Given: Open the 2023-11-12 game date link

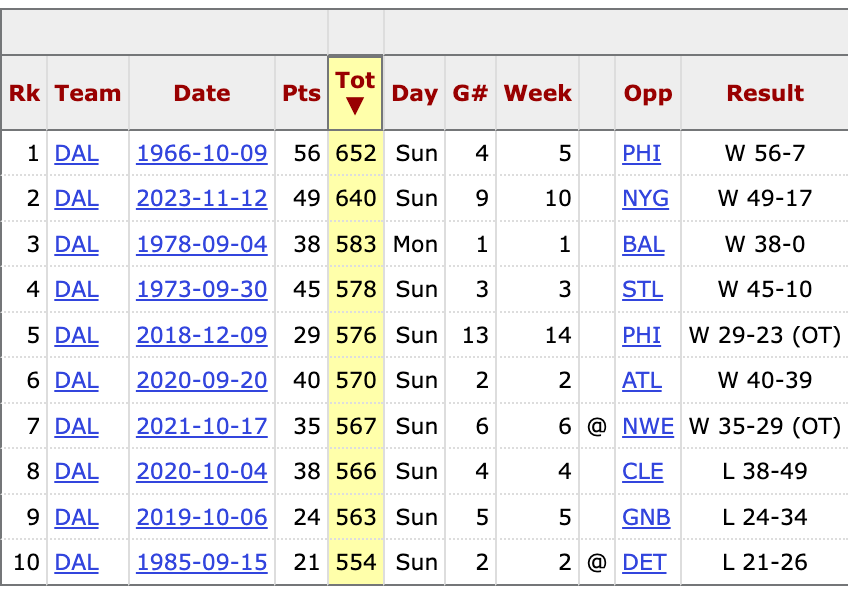Looking at the screenshot, I should click(x=202, y=198).
